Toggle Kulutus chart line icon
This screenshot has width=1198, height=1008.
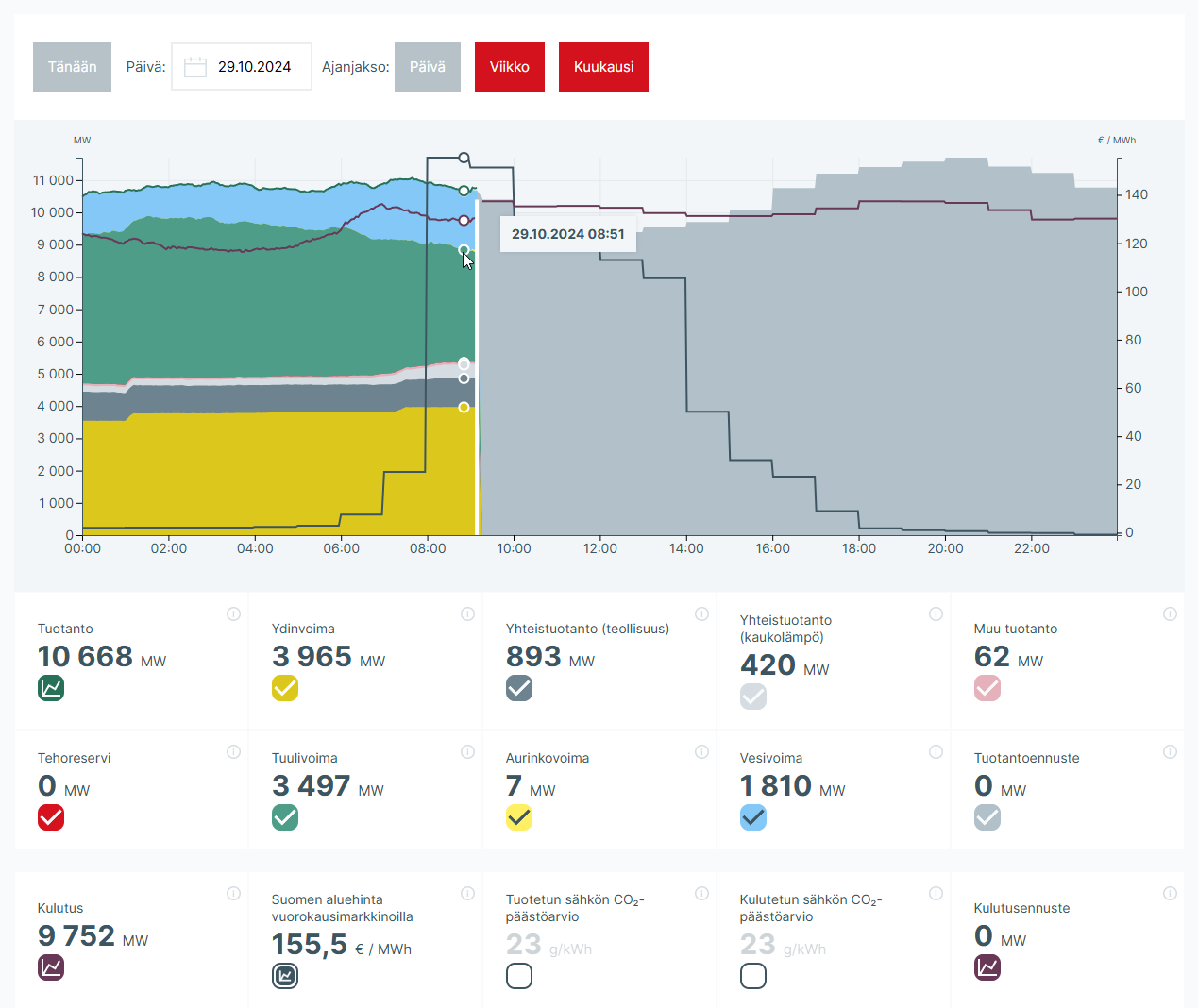(51, 967)
